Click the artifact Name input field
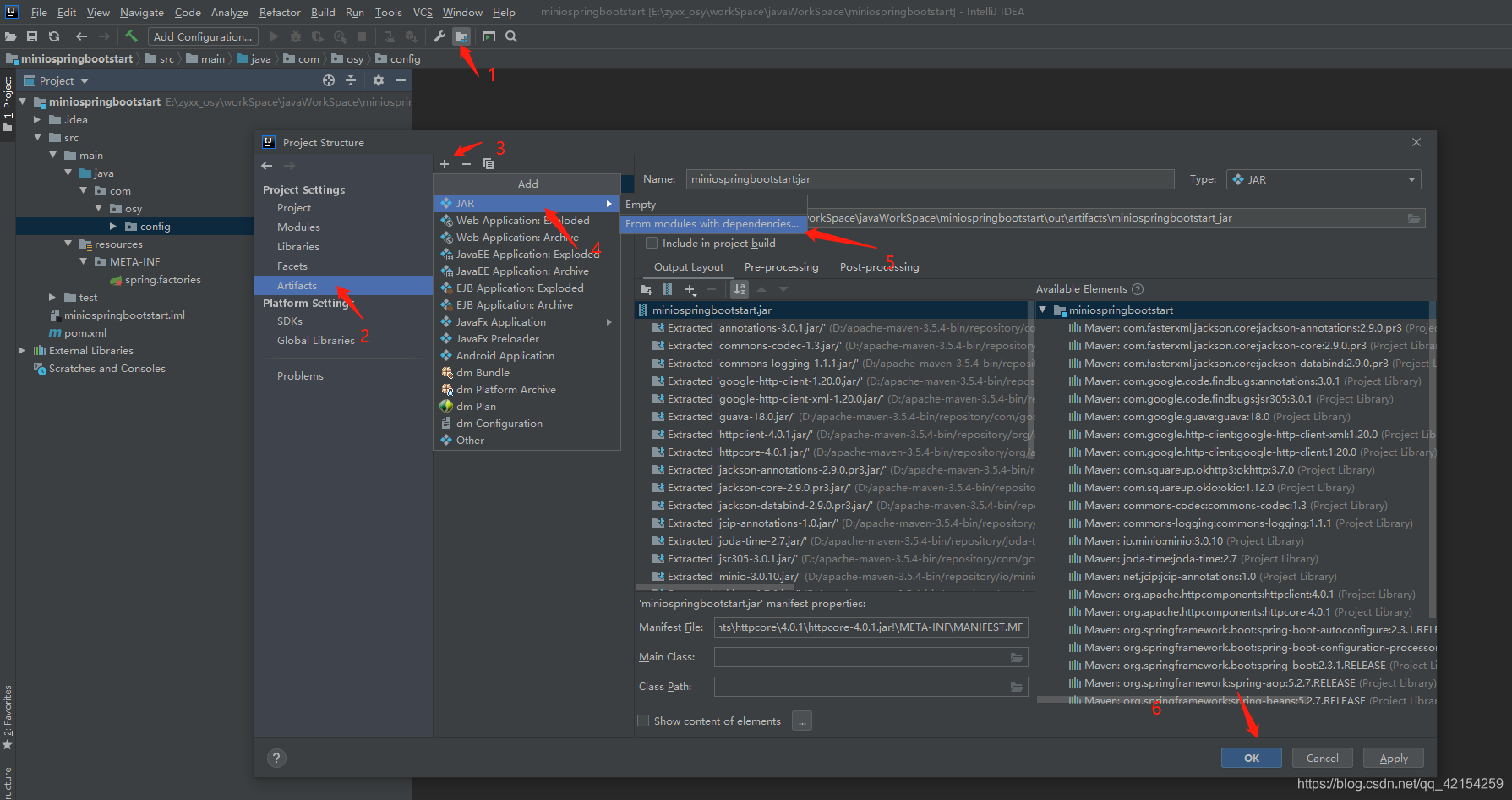This screenshot has height=800, width=1512. coord(930,179)
